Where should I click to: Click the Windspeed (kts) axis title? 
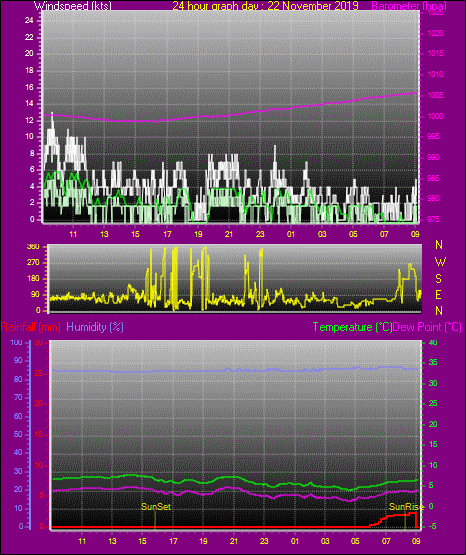[x=73, y=5]
